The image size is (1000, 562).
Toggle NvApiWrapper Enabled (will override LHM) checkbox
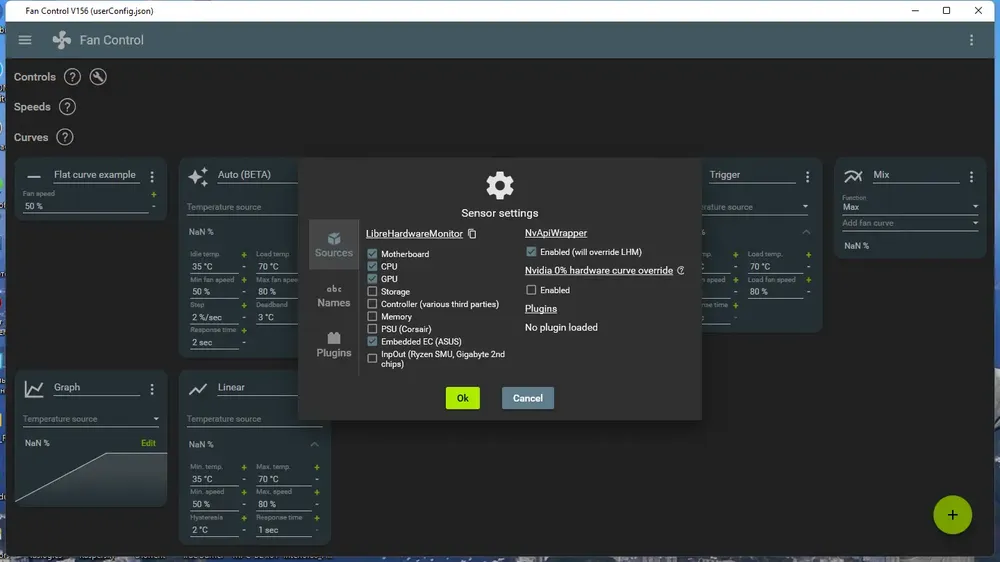(x=531, y=252)
